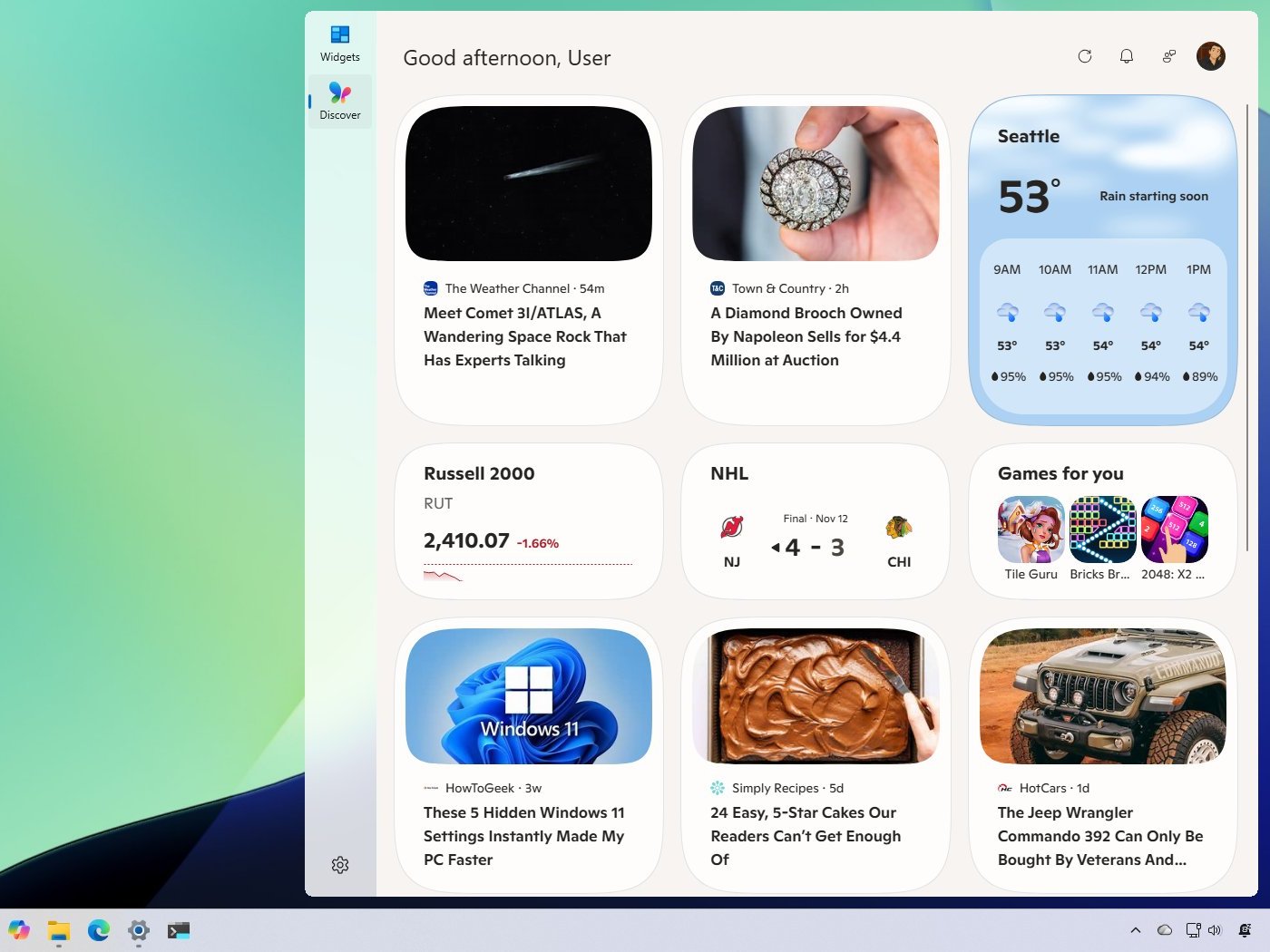Screen dimensions: 1270x952
Task: Expand hidden system tray icons
Action: click(x=1136, y=930)
